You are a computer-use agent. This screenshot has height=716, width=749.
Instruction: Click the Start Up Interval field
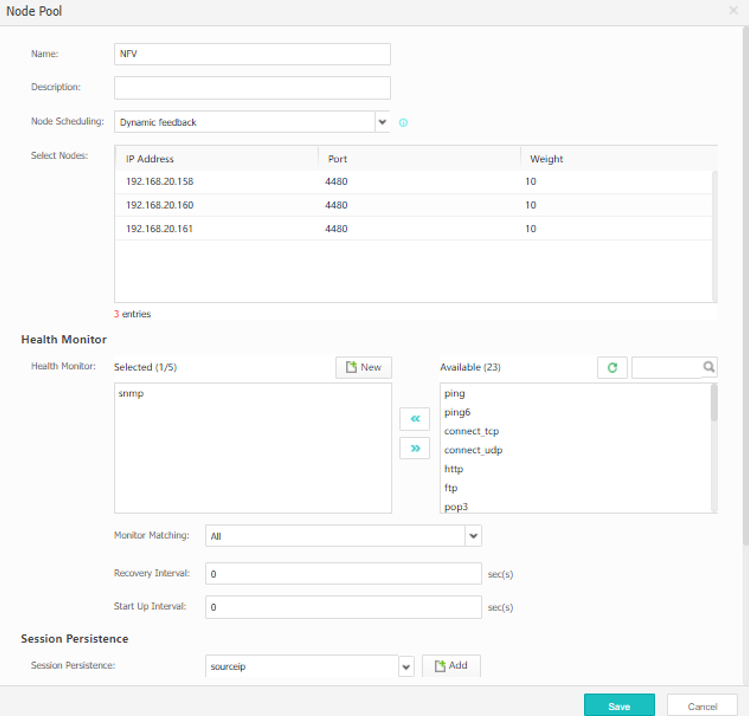coord(343,607)
